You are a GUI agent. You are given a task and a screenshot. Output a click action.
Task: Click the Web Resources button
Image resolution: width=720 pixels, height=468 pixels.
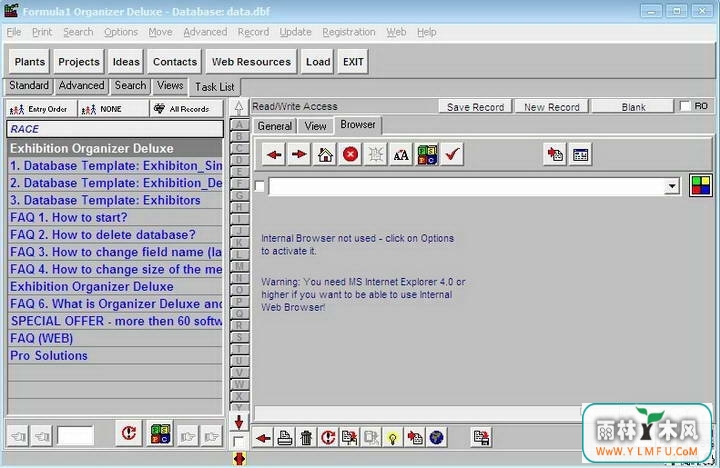tap(251, 62)
